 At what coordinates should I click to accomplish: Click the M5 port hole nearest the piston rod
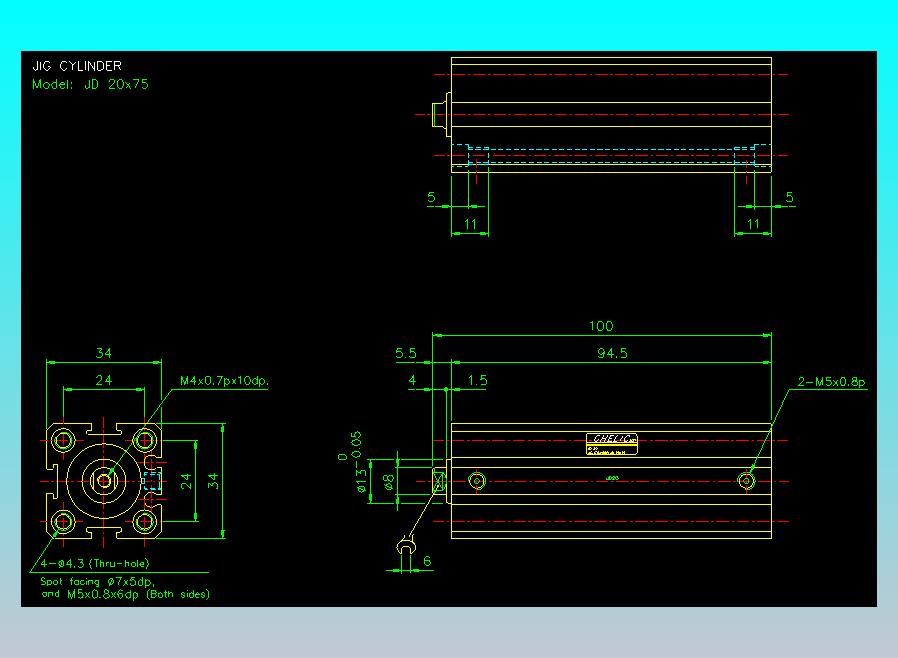pyautogui.click(x=476, y=480)
